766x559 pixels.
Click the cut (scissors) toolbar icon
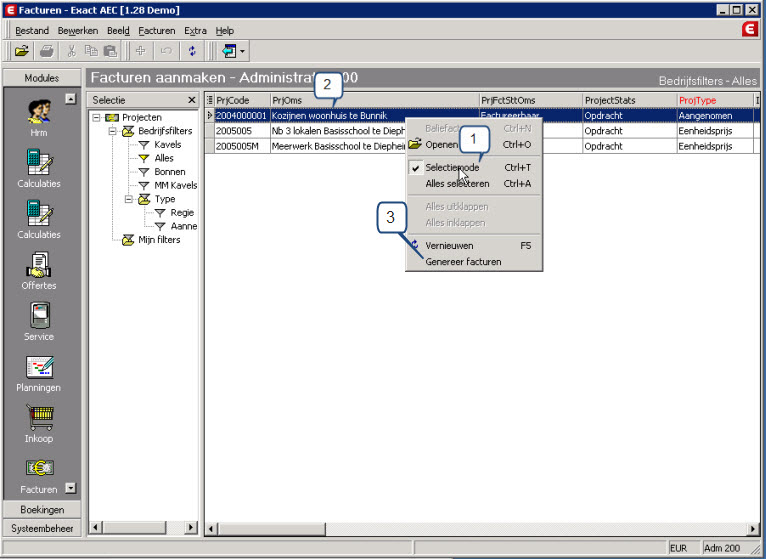click(72, 51)
